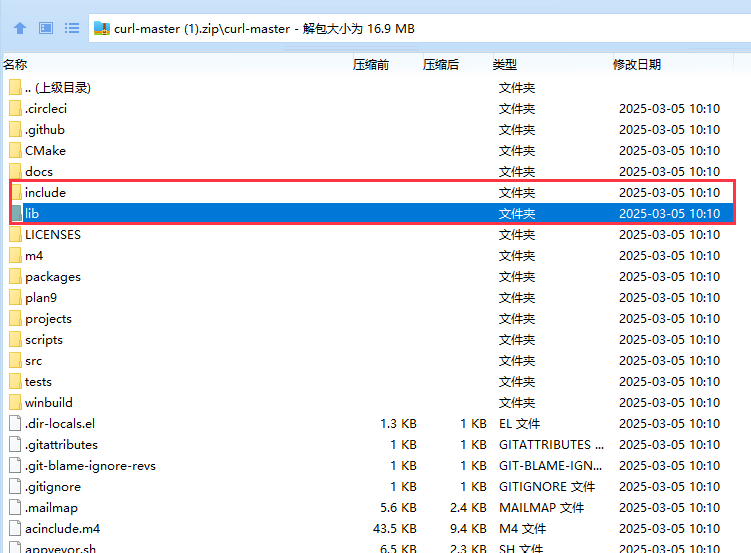This screenshot has width=751, height=553.
Task: Select the '.gitignore' file name
Action: point(53,486)
